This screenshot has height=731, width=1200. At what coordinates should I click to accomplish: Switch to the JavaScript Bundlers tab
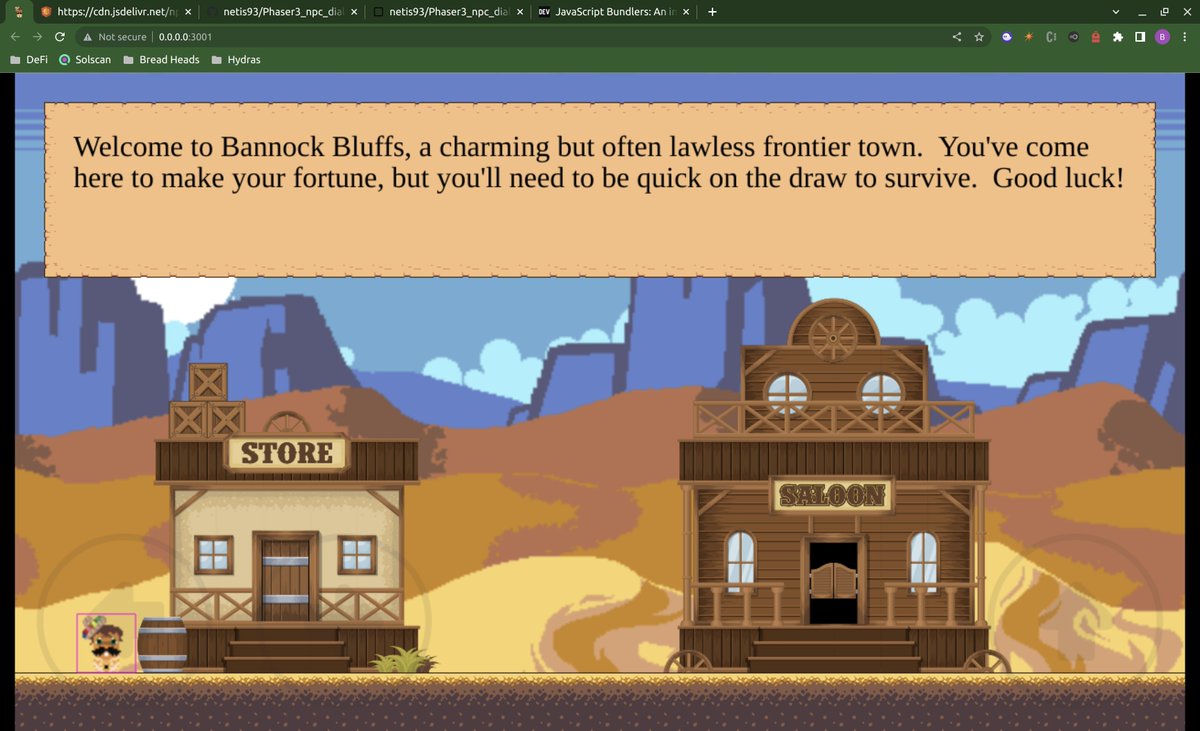pyautogui.click(x=614, y=12)
